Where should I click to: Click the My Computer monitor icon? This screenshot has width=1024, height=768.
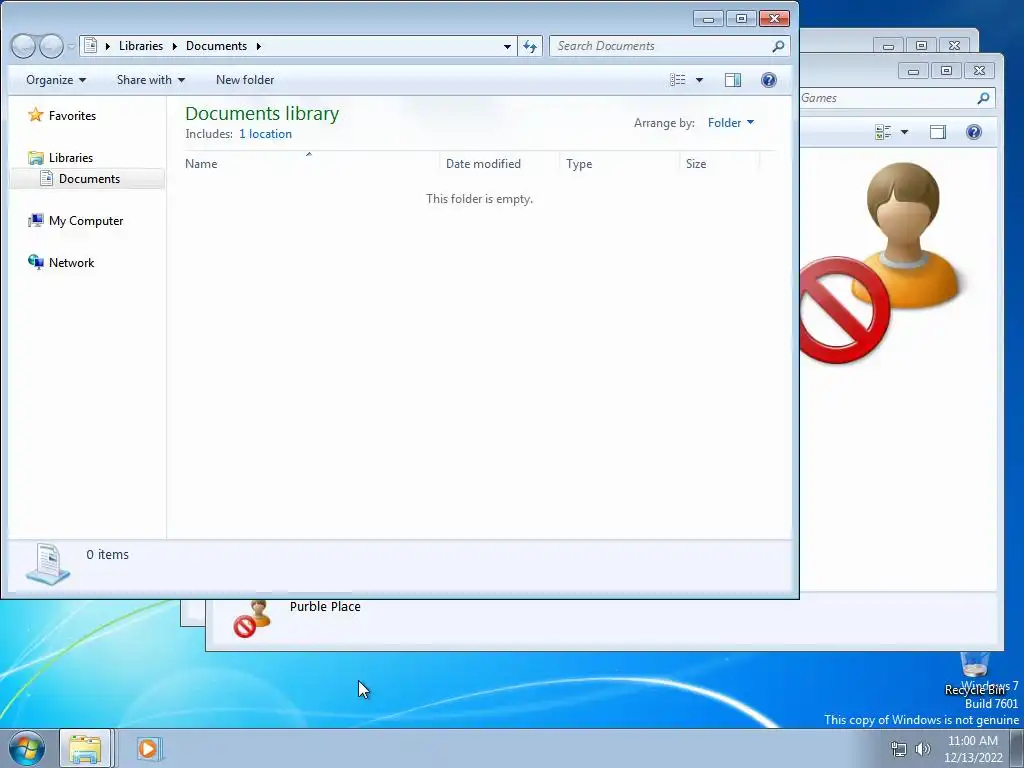pos(35,221)
